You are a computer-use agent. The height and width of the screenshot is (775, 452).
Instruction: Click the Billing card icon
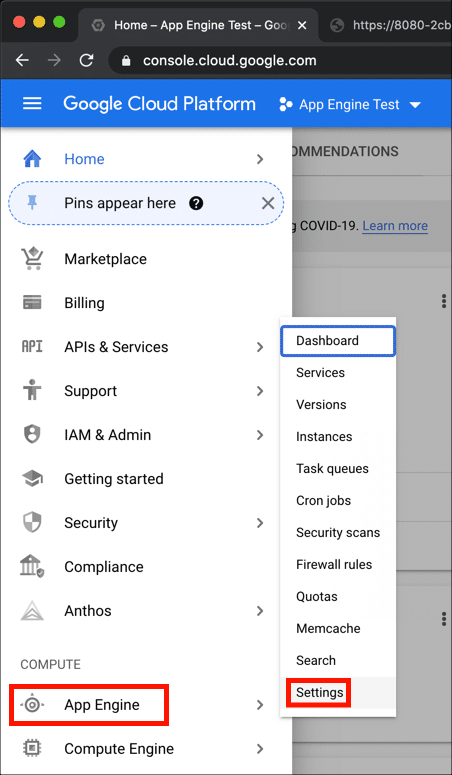(32, 302)
